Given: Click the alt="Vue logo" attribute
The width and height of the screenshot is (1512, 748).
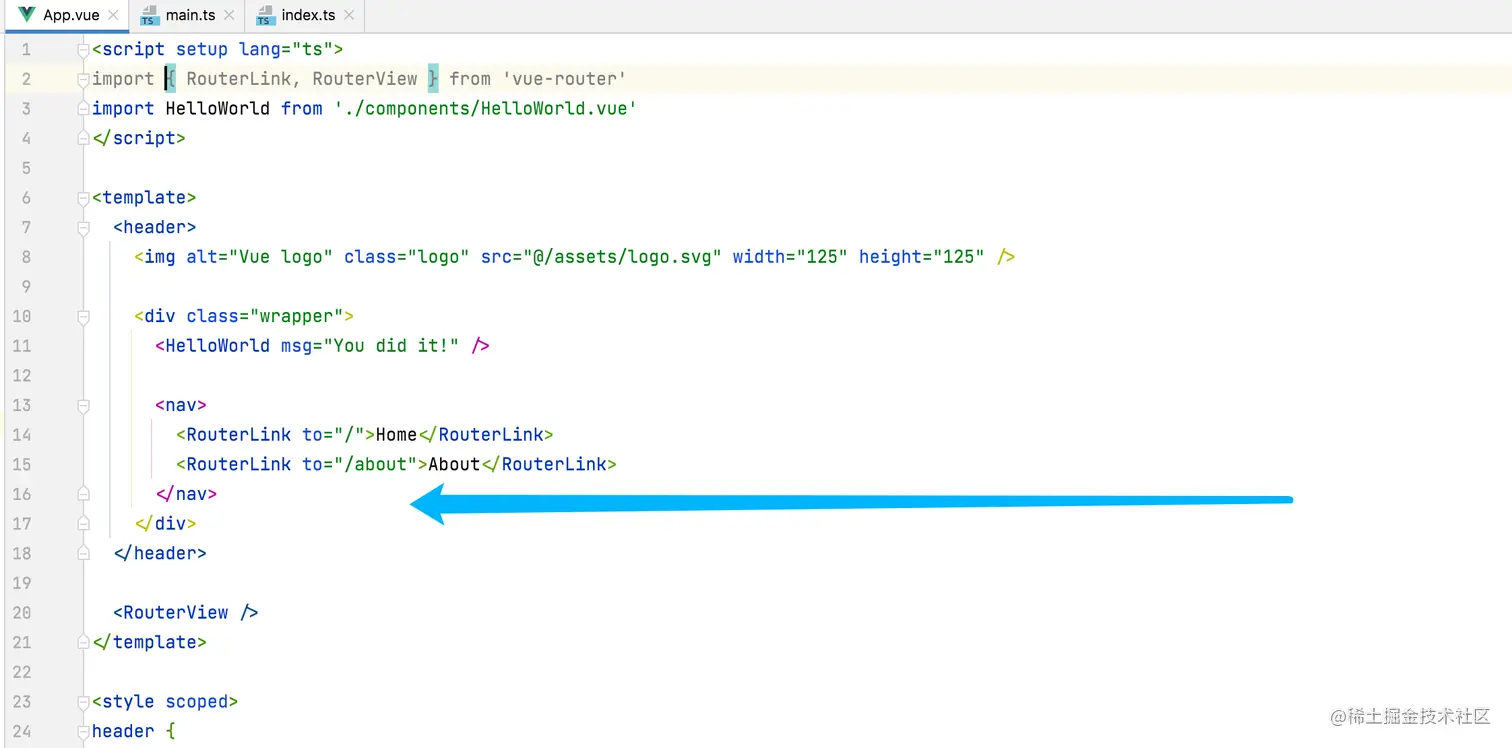Looking at the screenshot, I should pos(260,257).
